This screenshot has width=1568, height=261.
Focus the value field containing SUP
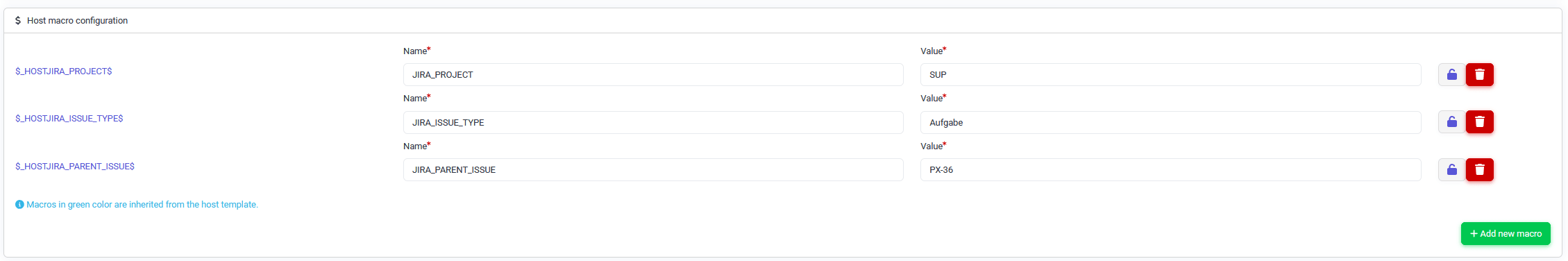pos(1171,74)
